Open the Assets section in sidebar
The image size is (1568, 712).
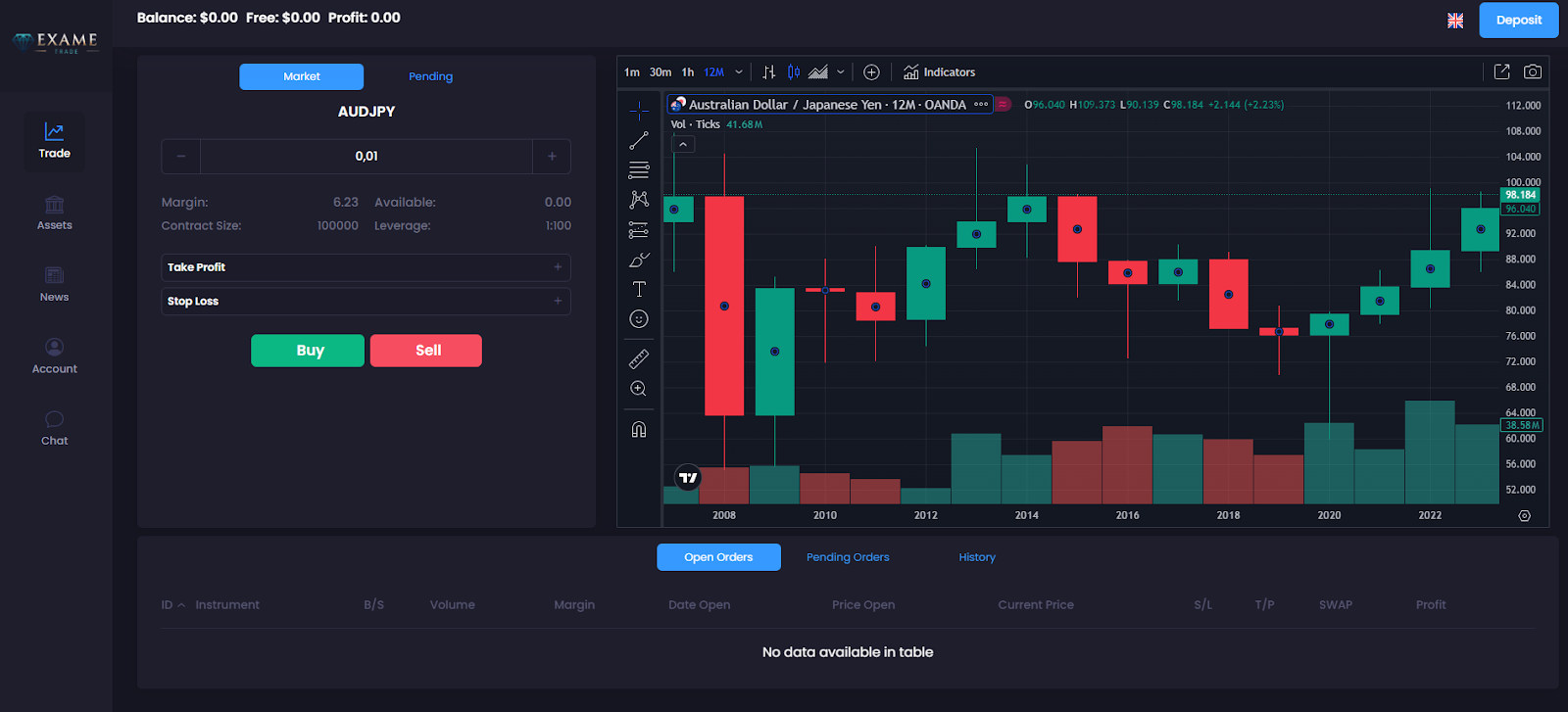point(55,213)
